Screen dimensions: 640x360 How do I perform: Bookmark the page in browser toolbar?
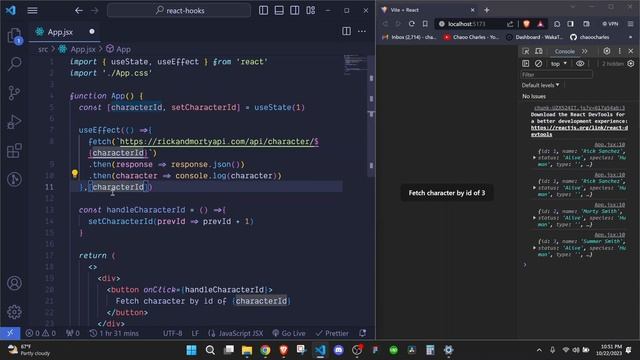tap(425, 24)
